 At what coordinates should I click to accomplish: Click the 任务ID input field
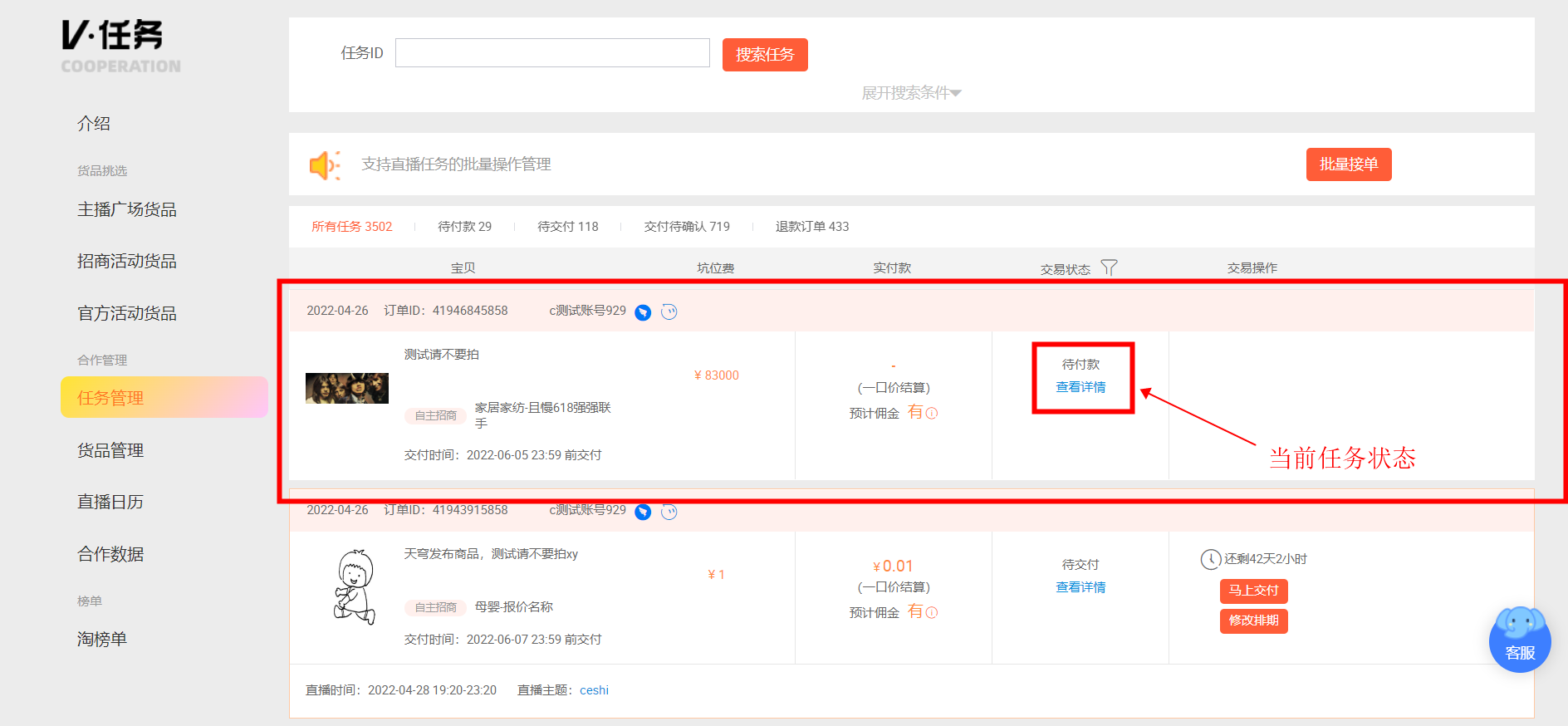552,52
